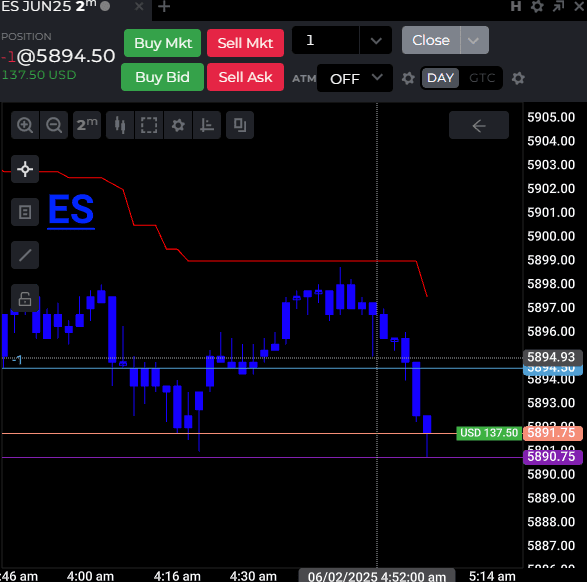The image size is (587, 582).
Task: Select DAY time-in-force
Action: coord(440,78)
